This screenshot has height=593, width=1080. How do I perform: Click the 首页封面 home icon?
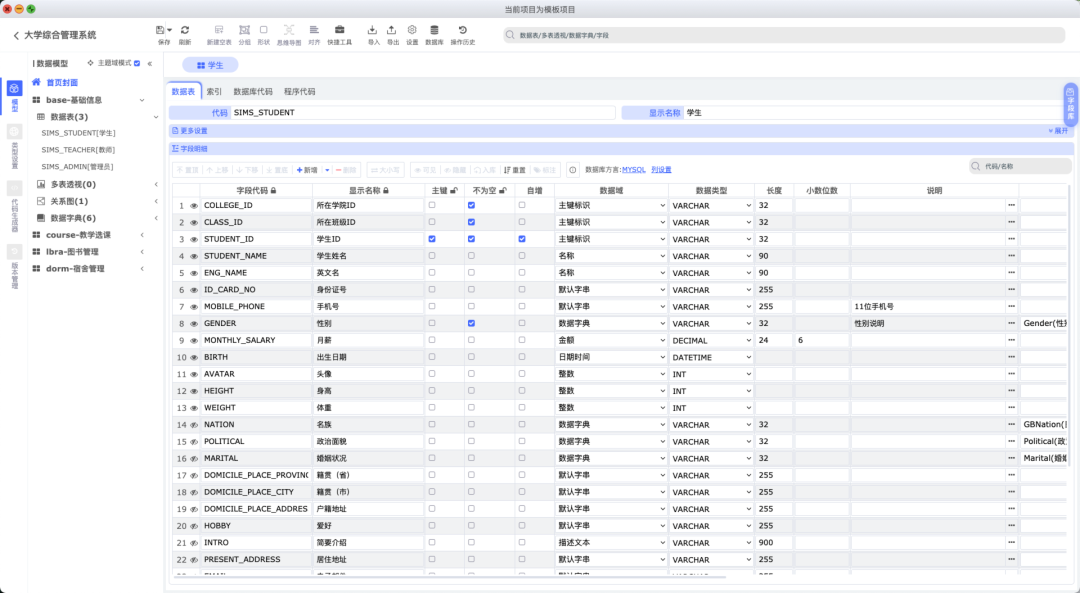point(37,82)
